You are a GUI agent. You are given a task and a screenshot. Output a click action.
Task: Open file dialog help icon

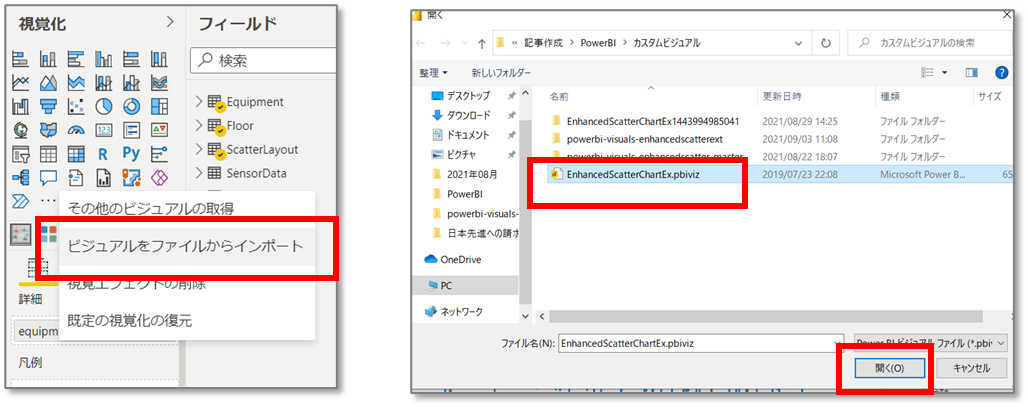[1001, 72]
